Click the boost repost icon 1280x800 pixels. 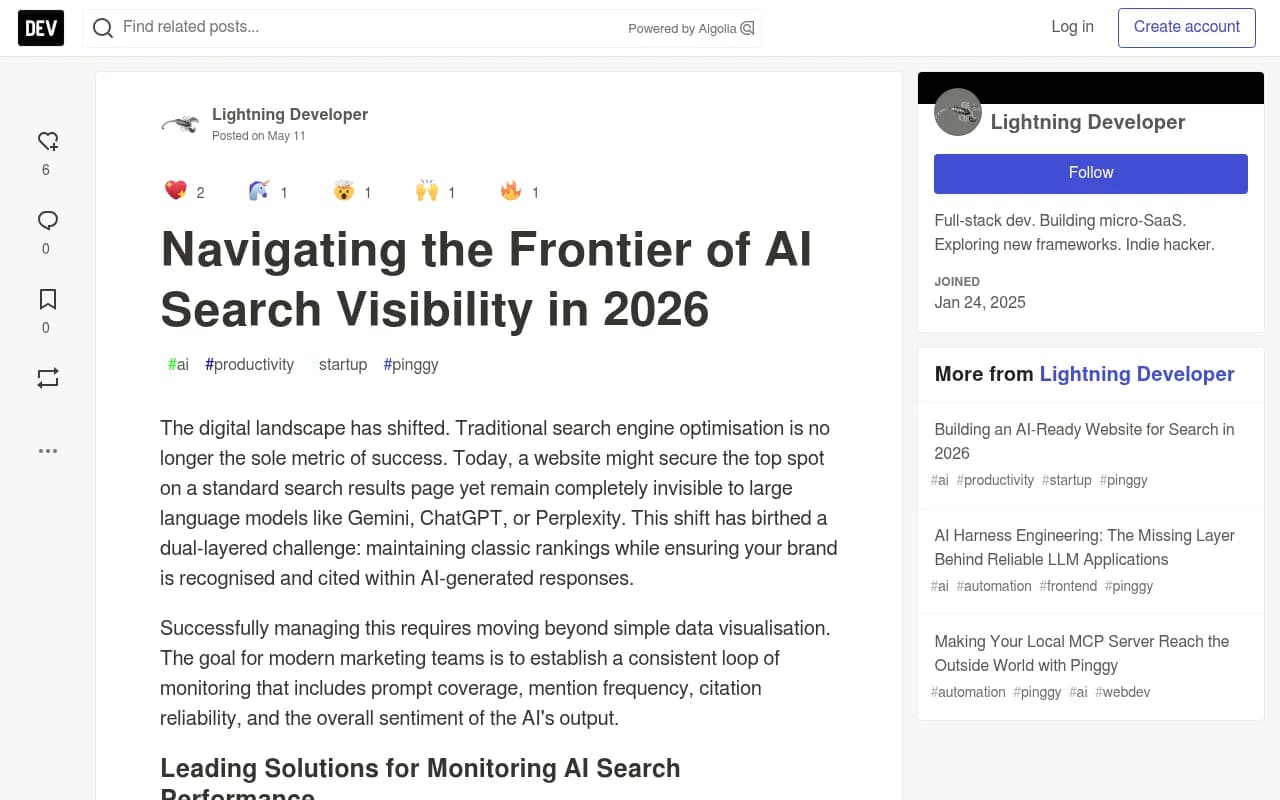(x=48, y=378)
